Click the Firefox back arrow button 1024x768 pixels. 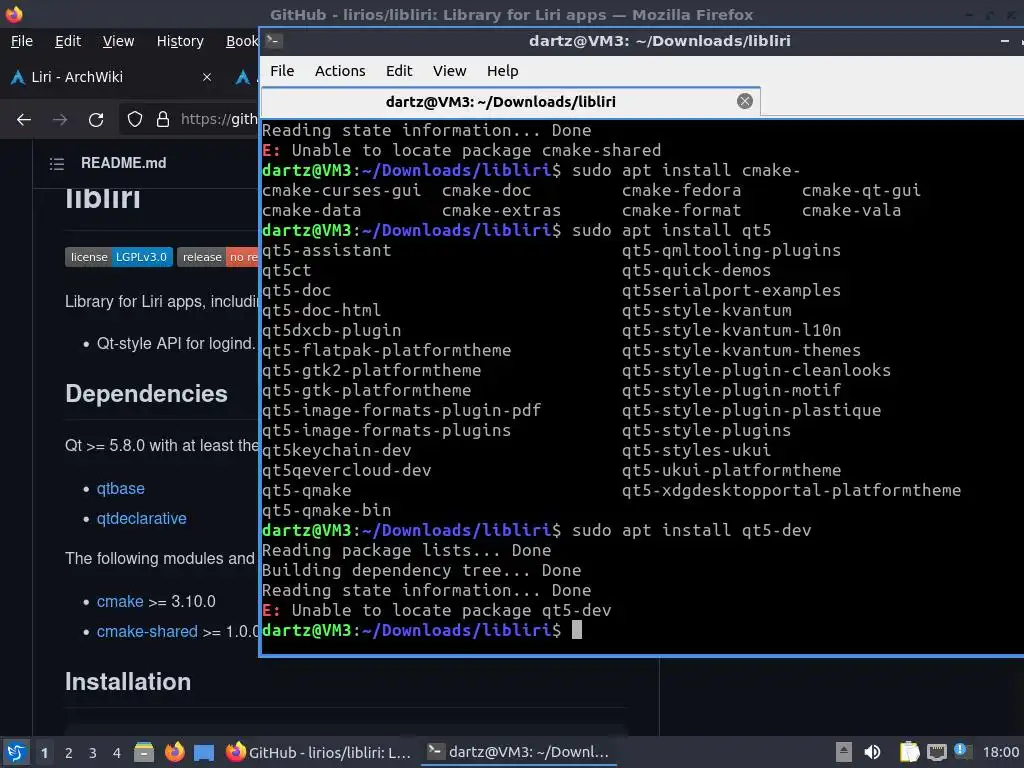24,120
